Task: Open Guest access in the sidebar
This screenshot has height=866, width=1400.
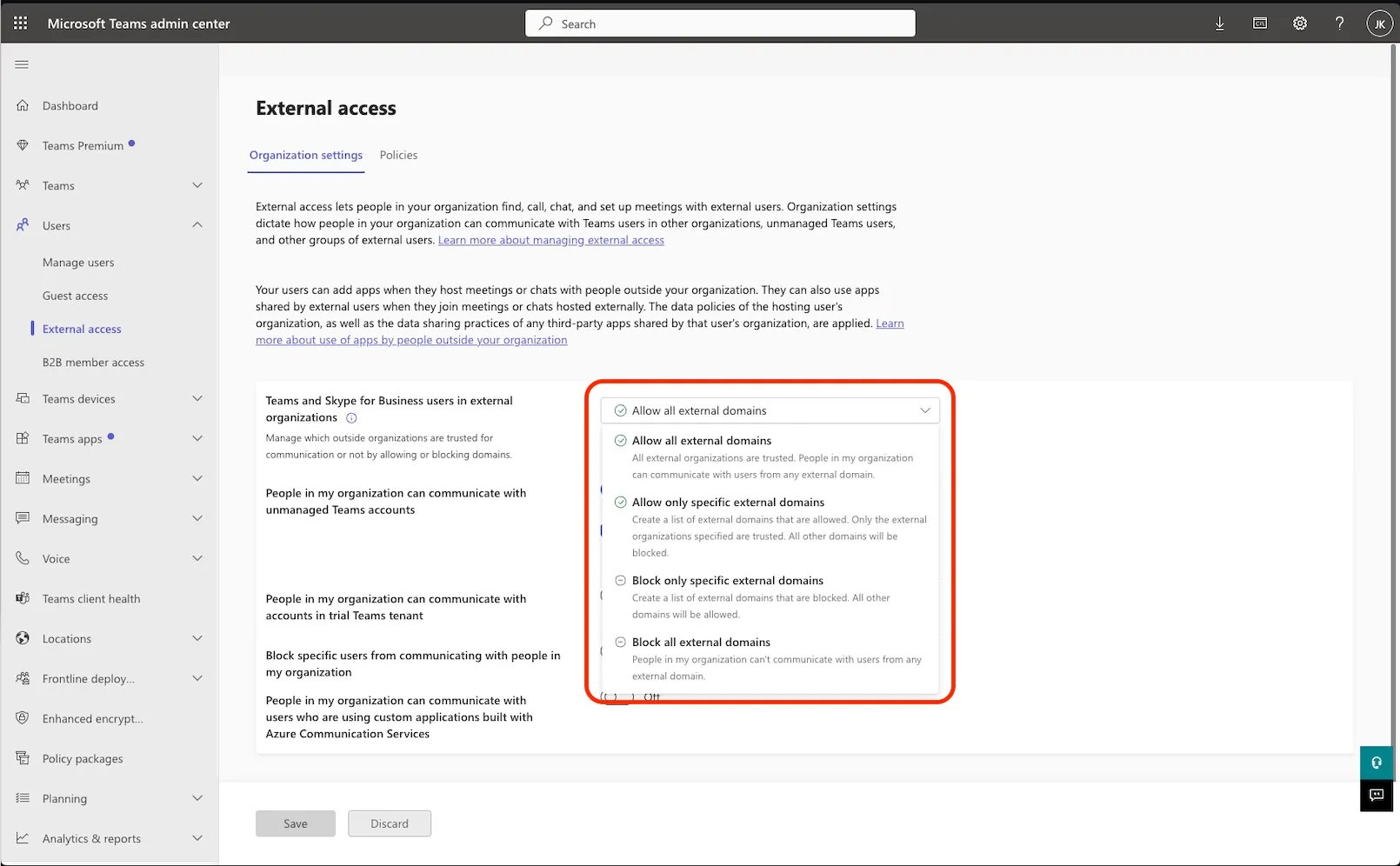Action: pyautogui.click(x=76, y=296)
